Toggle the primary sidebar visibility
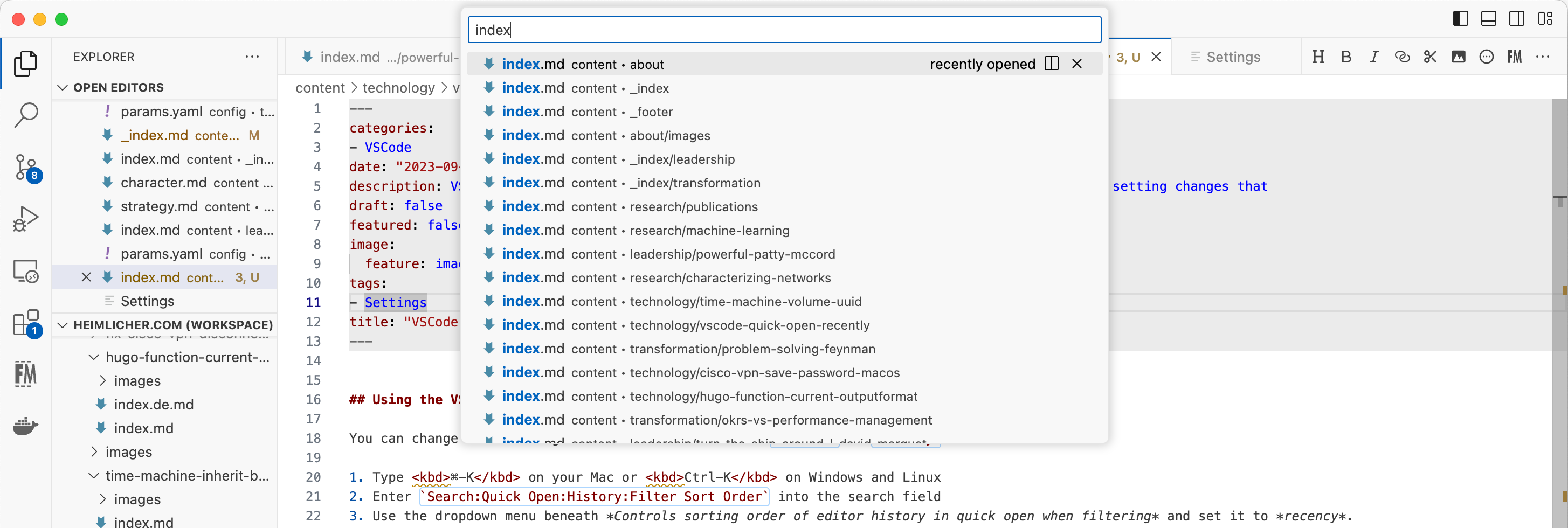This screenshot has height=528, width=1568. [1460, 18]
